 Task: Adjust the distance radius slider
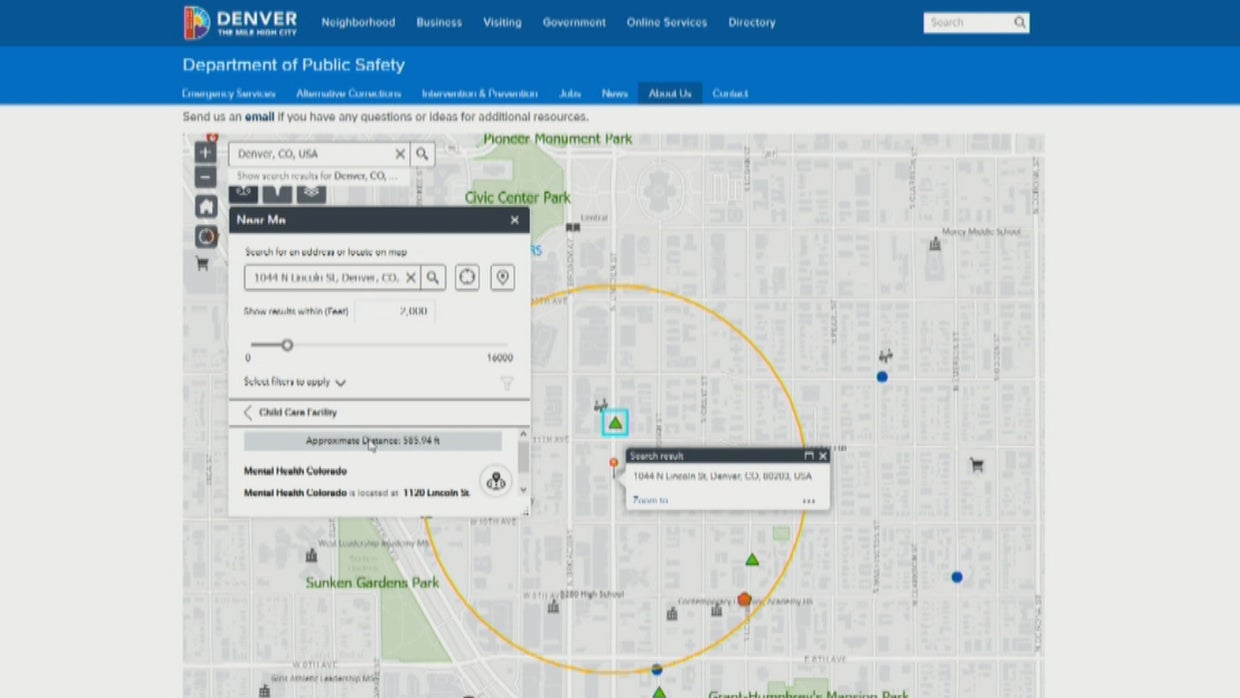pyautogui.click(x=287, y=344)
